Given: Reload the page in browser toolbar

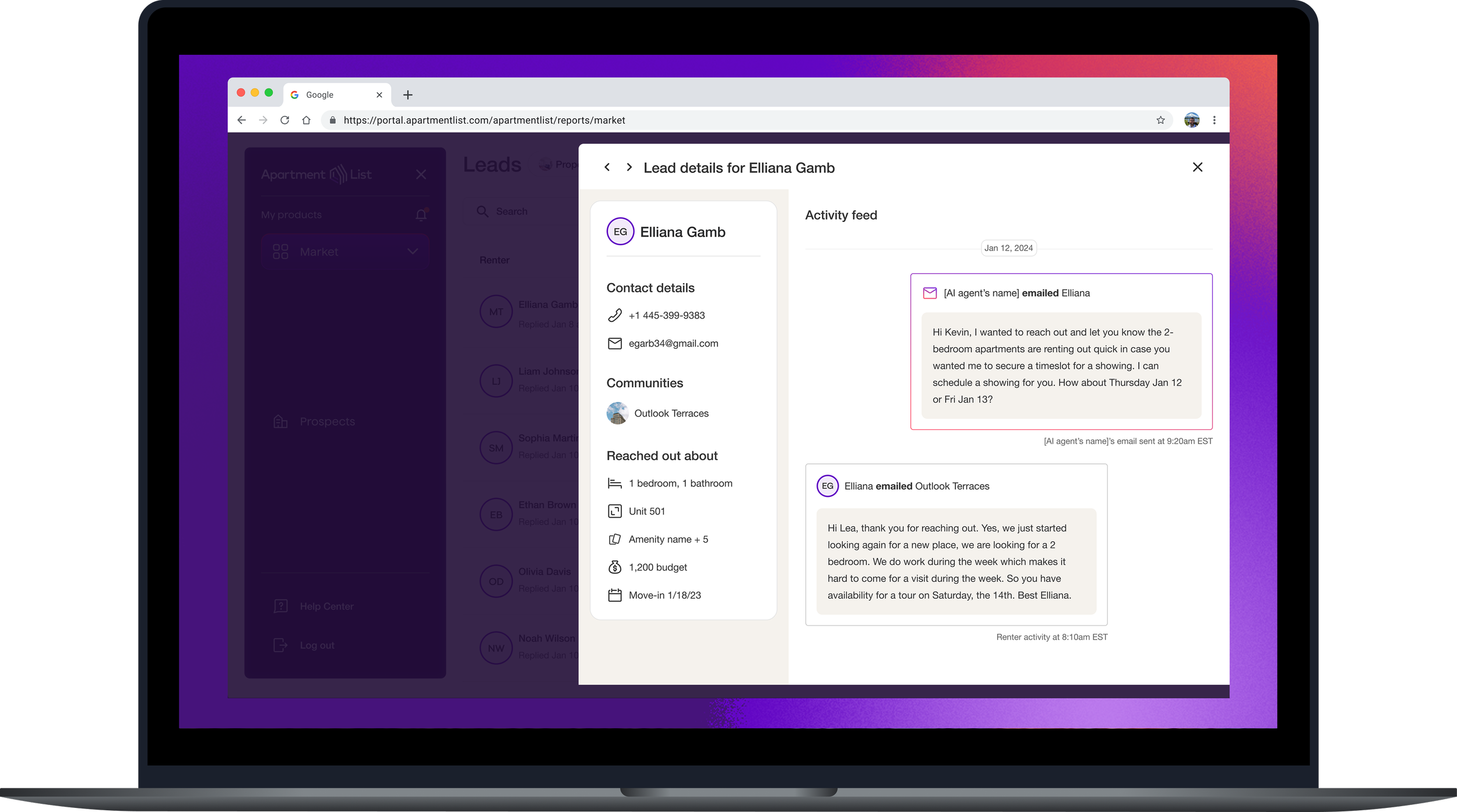Looking at the screenshot, I should (x=284, y=120).
